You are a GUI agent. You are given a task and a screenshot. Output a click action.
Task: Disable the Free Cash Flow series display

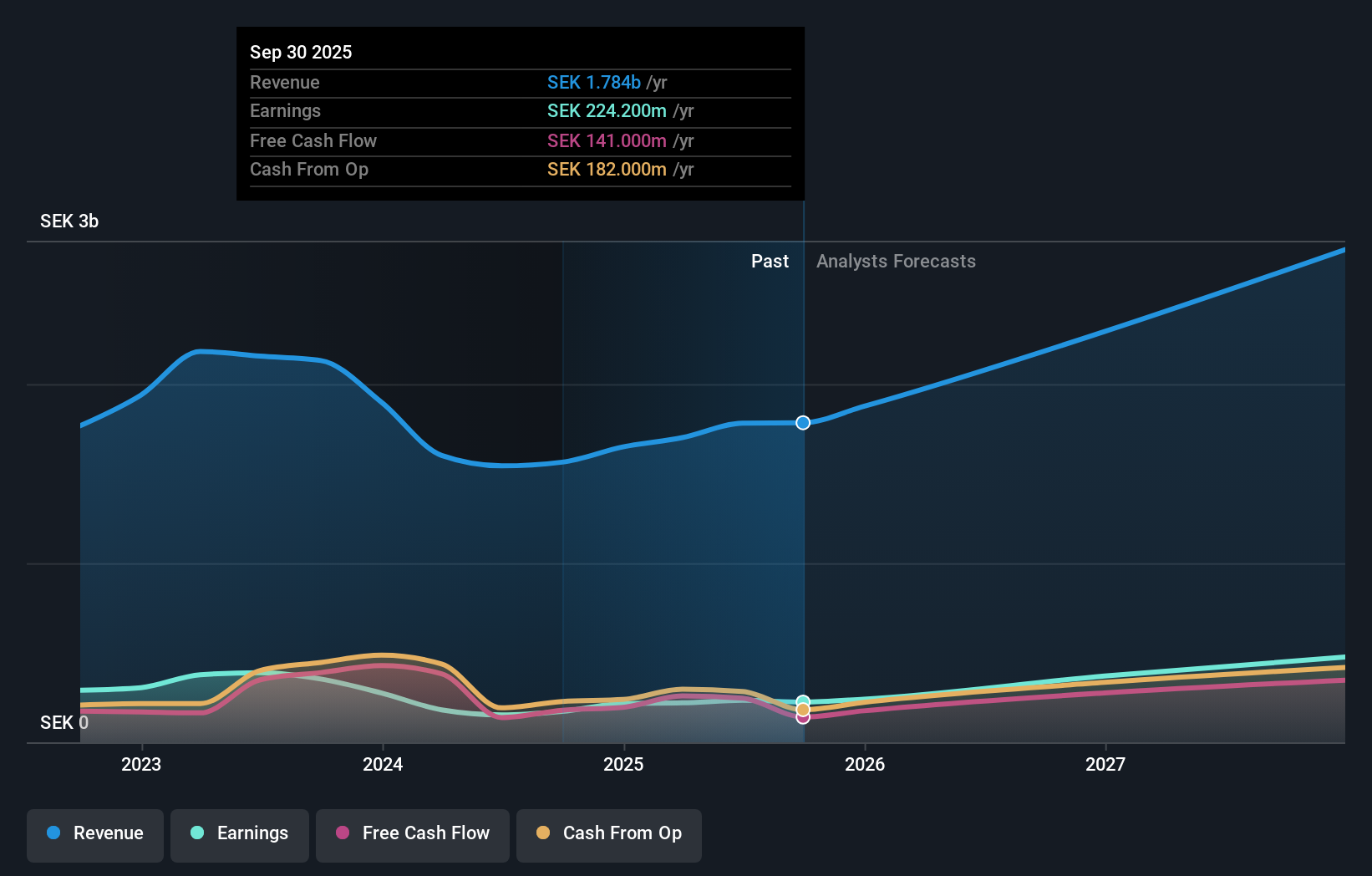tap(412, 834)
